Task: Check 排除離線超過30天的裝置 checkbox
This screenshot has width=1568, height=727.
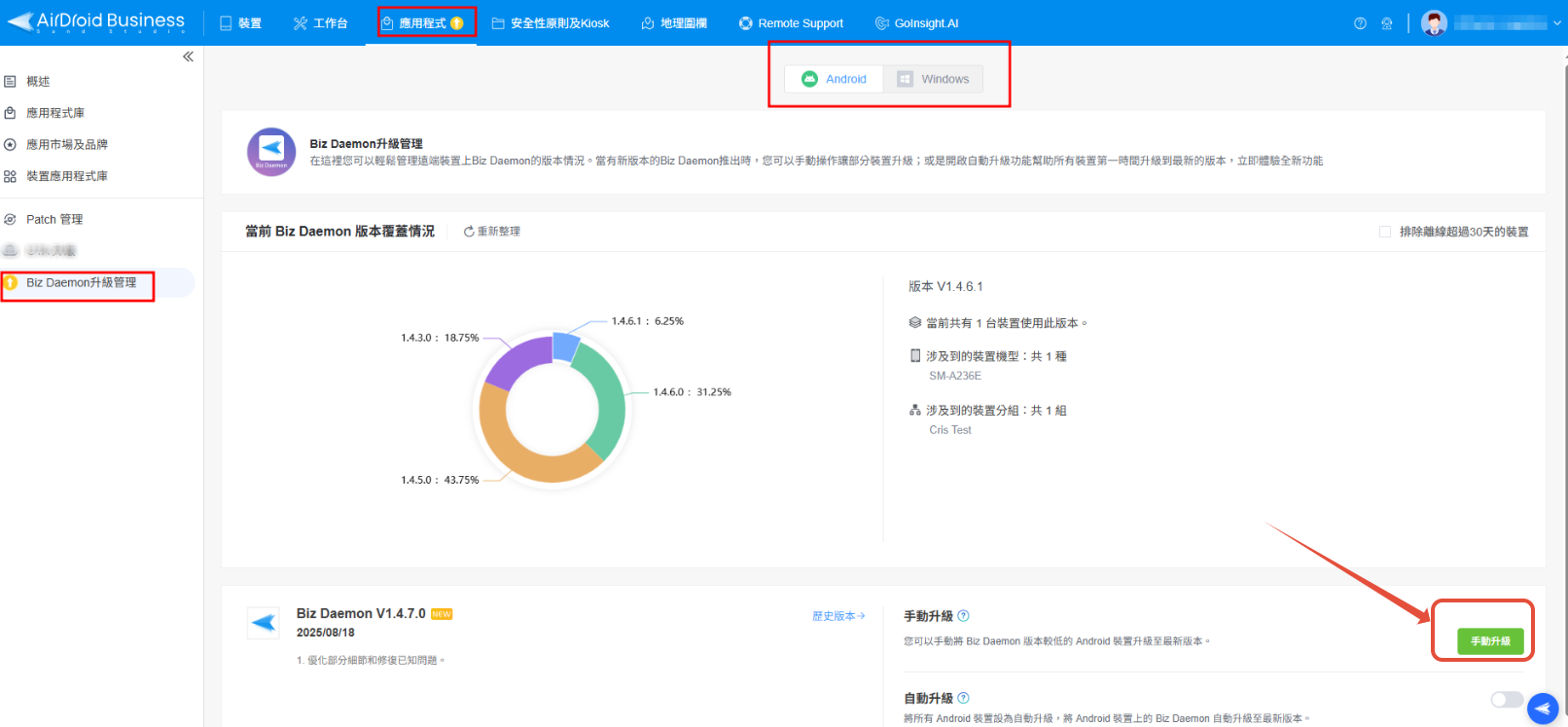Action: tap(1385, 232)
